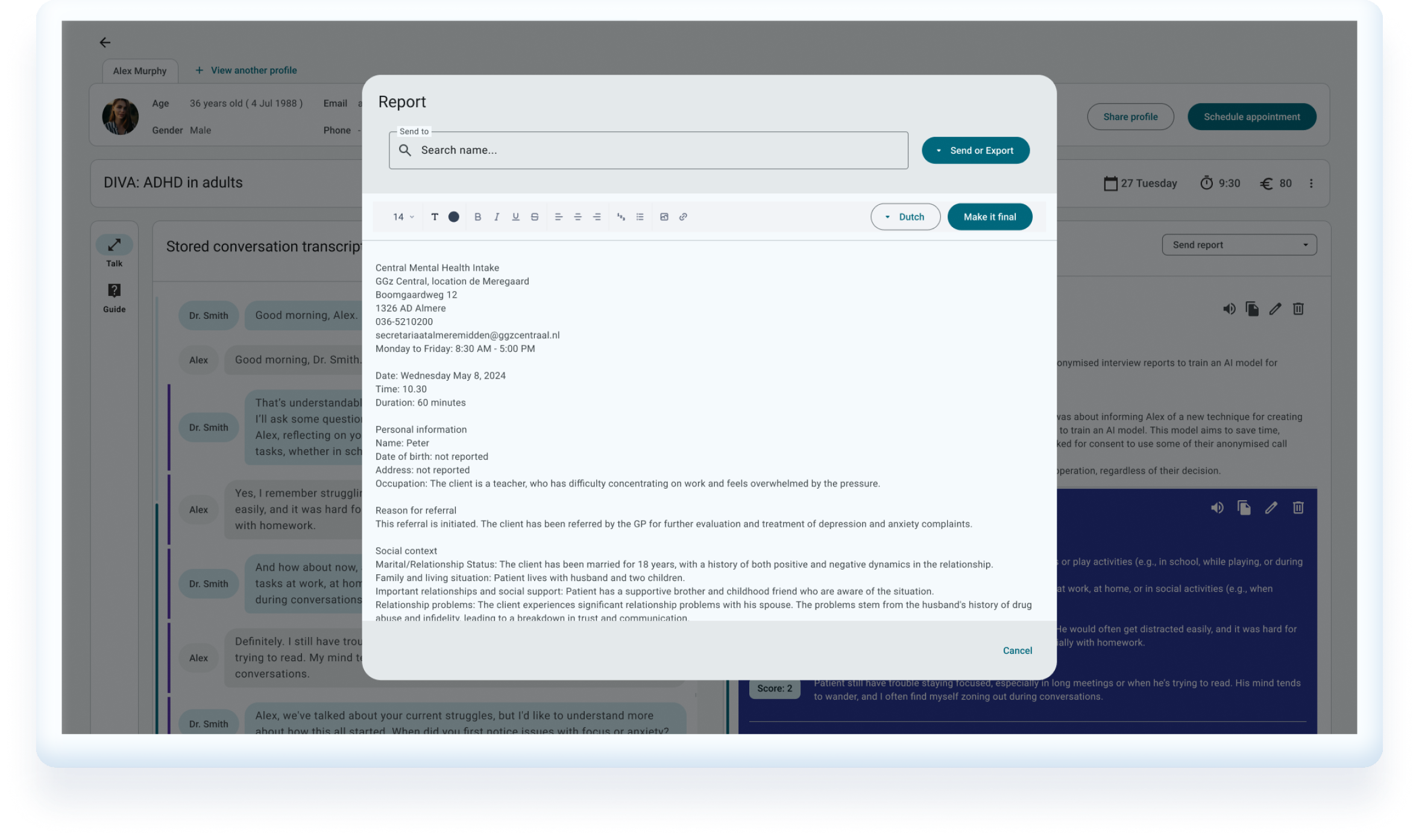Open the text color swatch picker
The height and width of the screenshot is (840, 1419).
pos(454,217)
